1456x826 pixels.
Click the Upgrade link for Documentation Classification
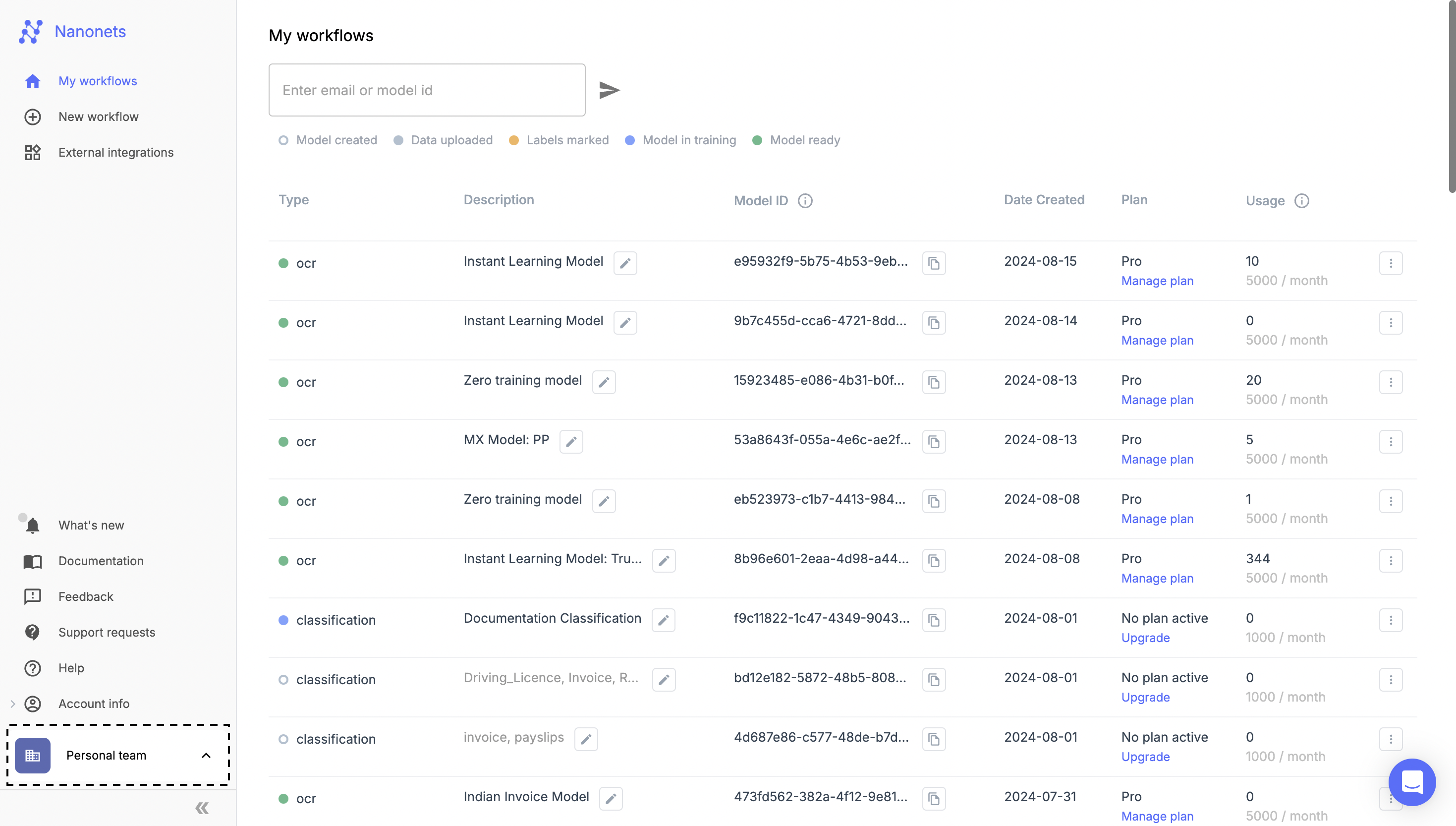pos(1145,638)
